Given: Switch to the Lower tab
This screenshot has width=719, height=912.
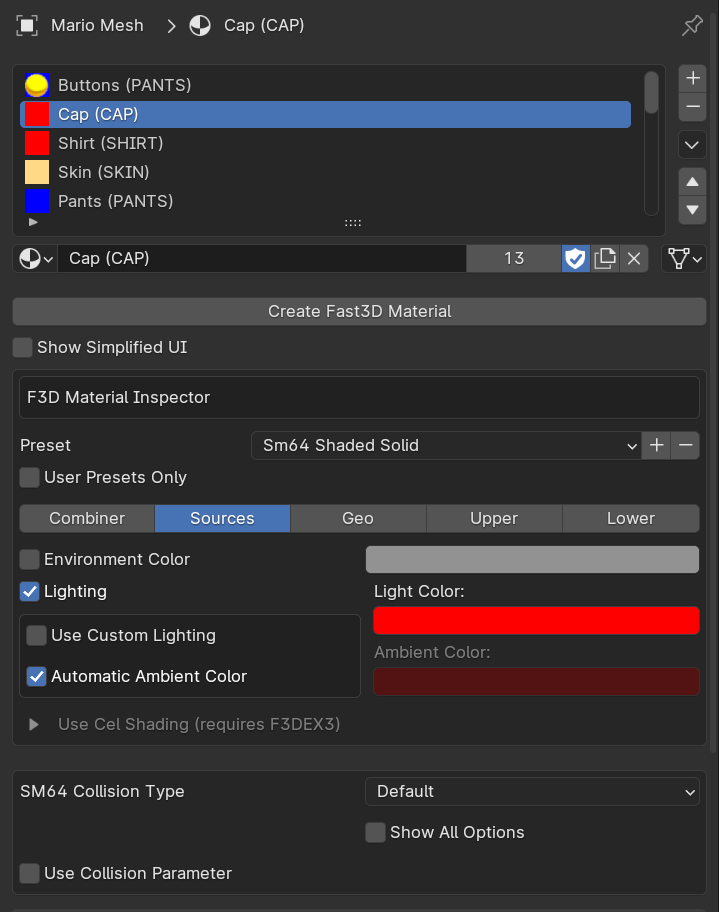Looking at the screenshot, I should (631, 519).
